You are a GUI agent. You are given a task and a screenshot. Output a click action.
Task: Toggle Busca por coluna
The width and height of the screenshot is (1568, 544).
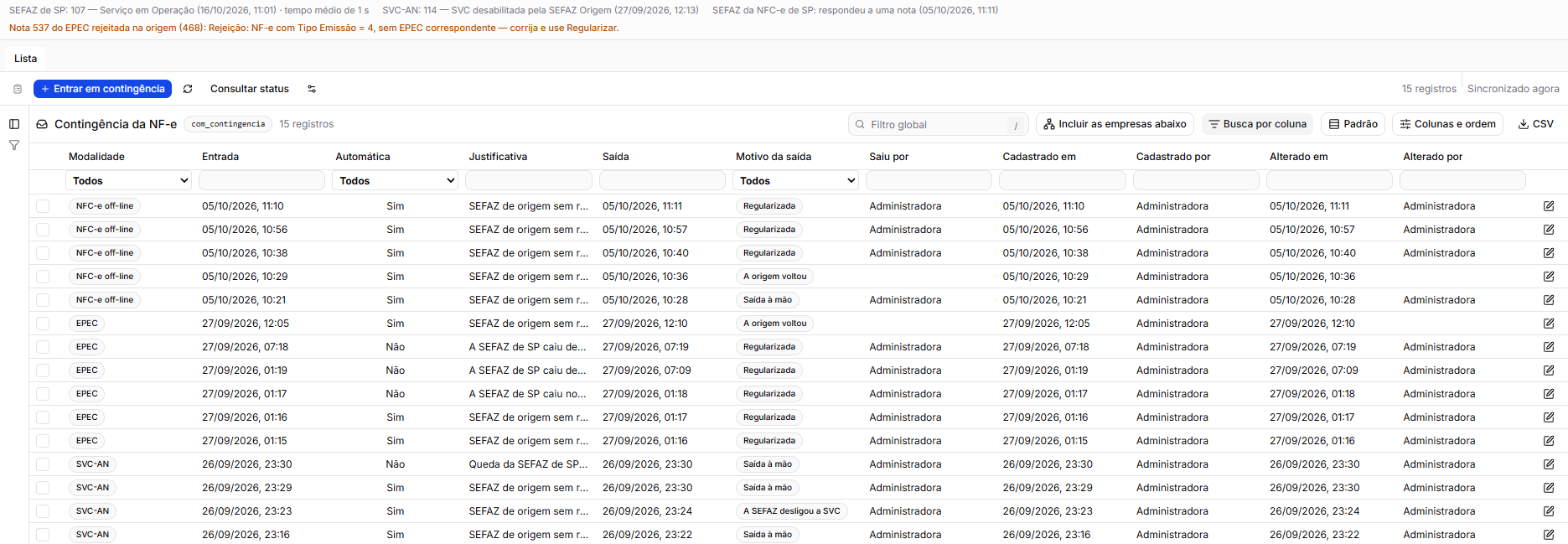pyautogui.click(x=1257, y=125)
